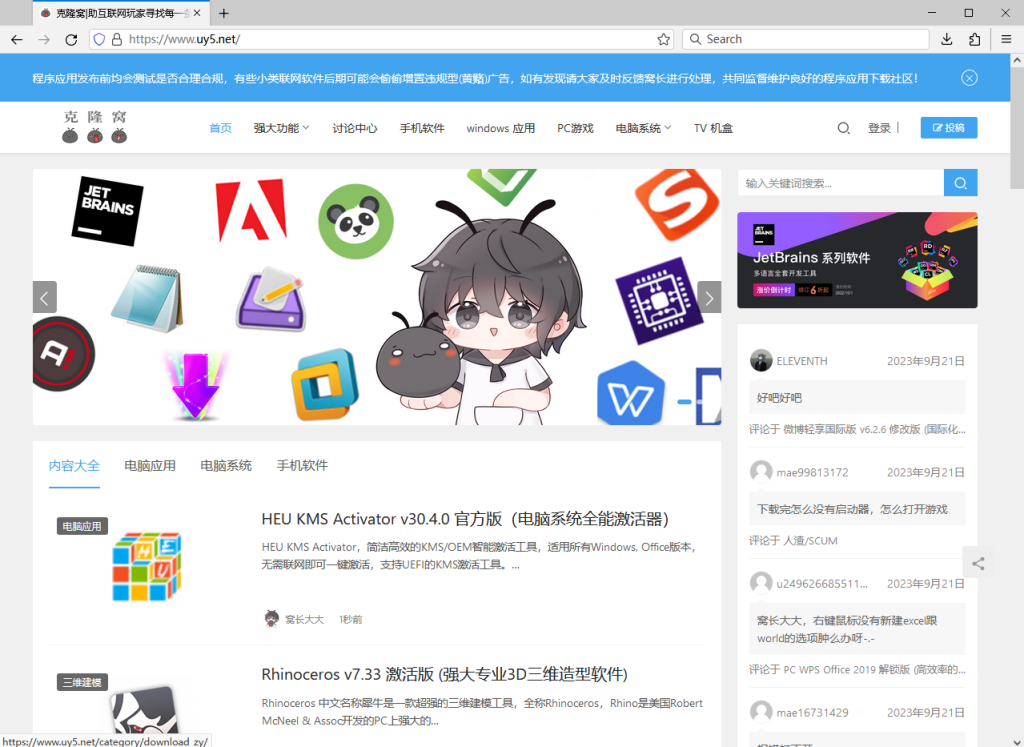Close the 克隆窝 browser tab

[x=197, y=13]
